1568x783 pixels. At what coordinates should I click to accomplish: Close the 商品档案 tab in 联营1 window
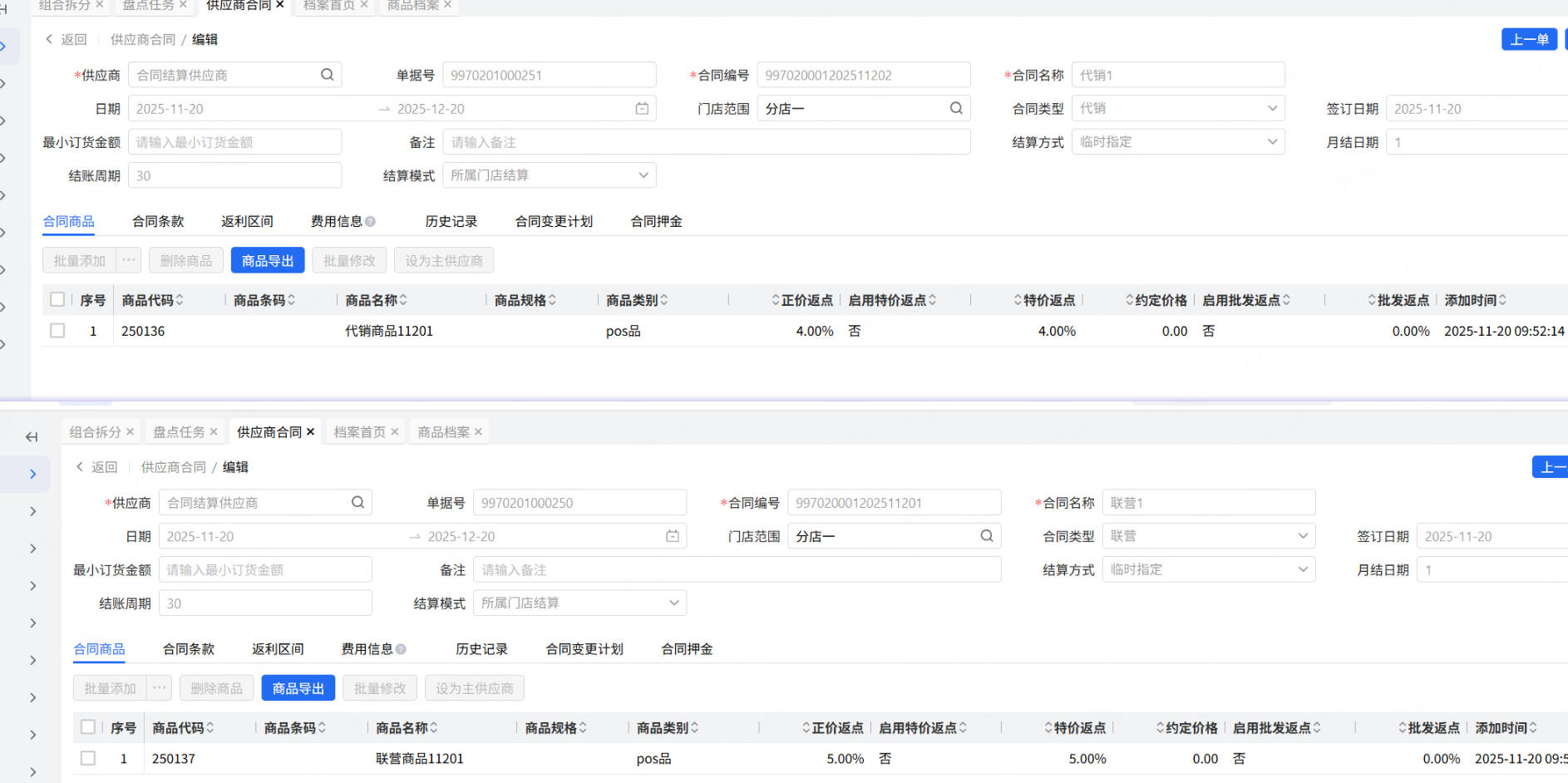[x=478, y=431]
